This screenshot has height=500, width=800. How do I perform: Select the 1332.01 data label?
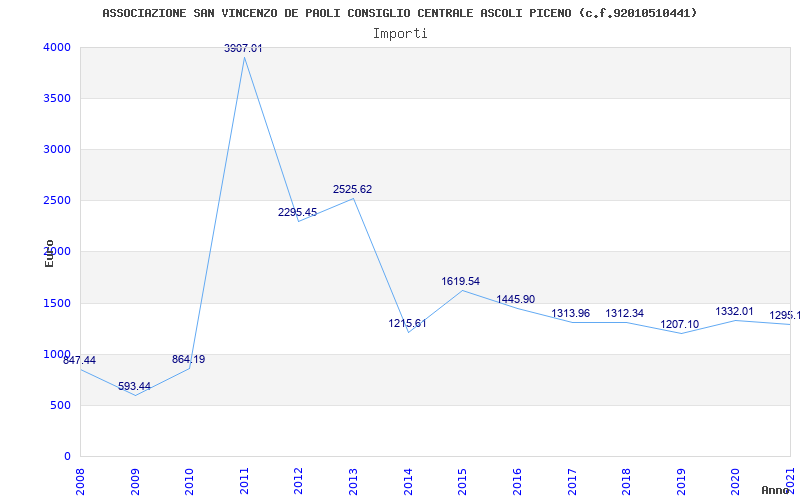coord(734,311)
